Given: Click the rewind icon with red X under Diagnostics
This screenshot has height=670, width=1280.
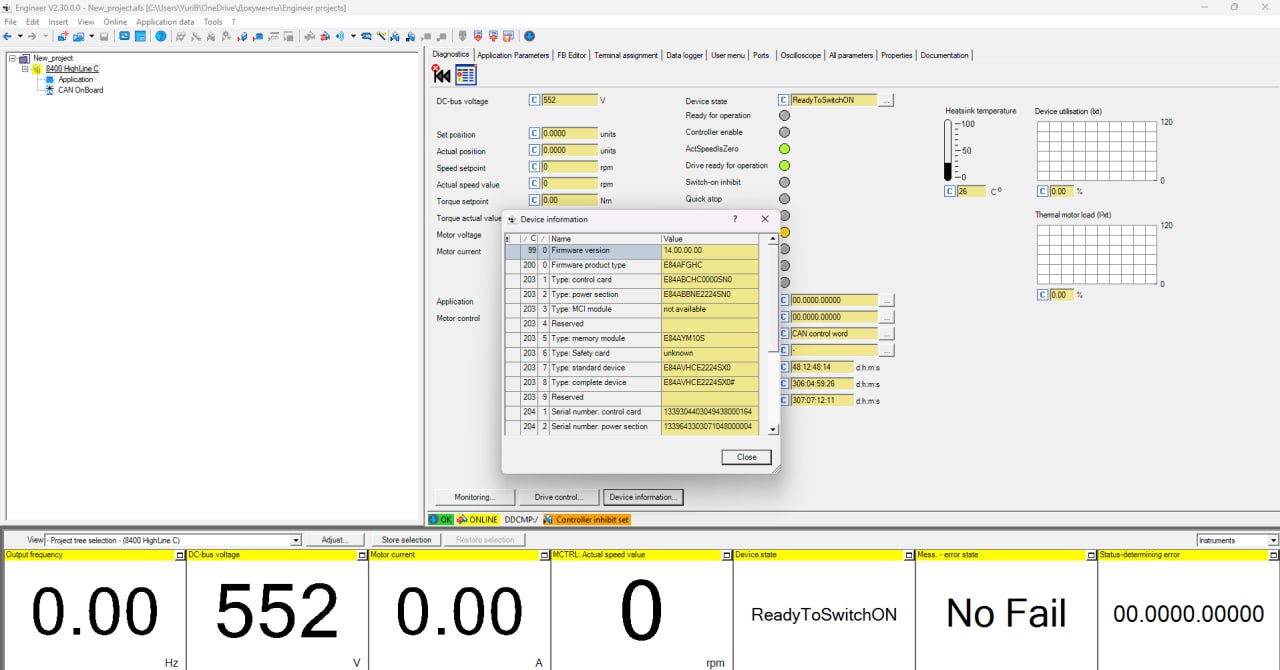Looking at the screenshot, I should 440,74.
